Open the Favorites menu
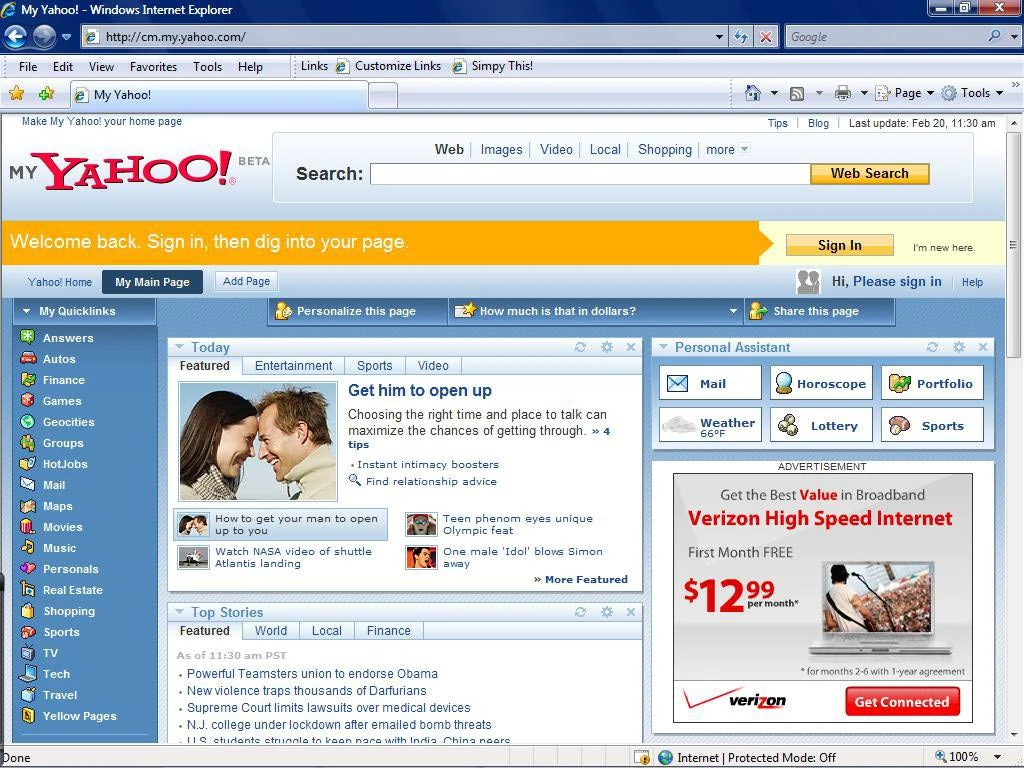 point(153,66)
